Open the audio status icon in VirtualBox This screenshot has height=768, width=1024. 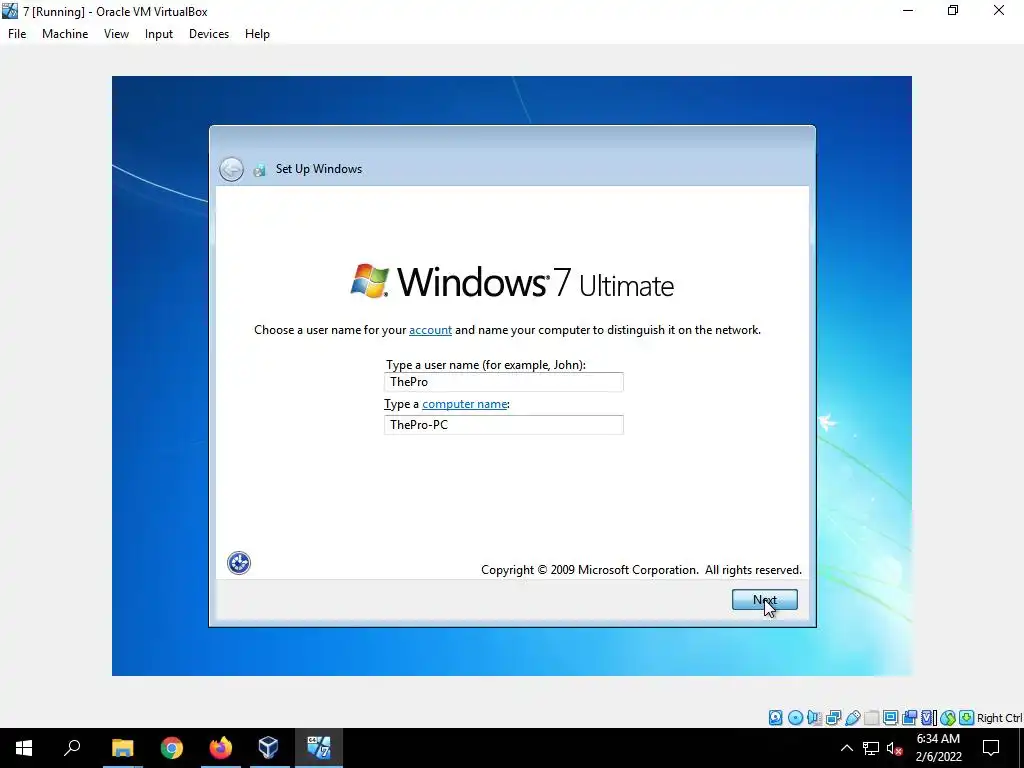(814, 718)
